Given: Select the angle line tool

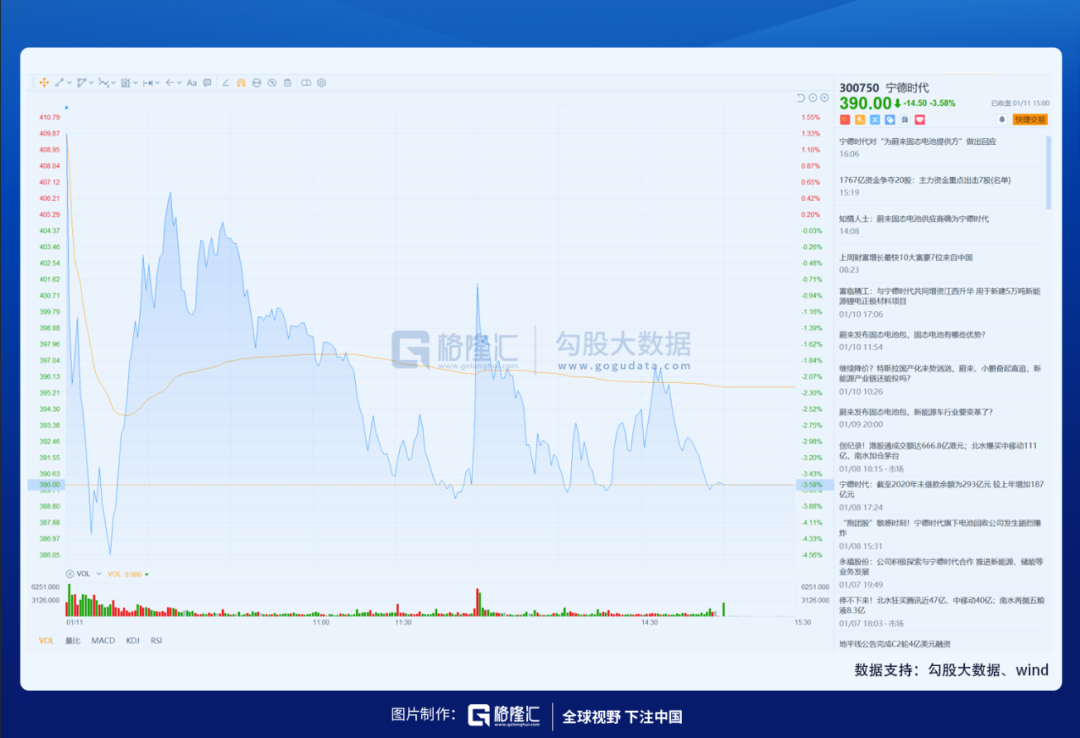Looking at the screenshot, I should click(226, 83).
